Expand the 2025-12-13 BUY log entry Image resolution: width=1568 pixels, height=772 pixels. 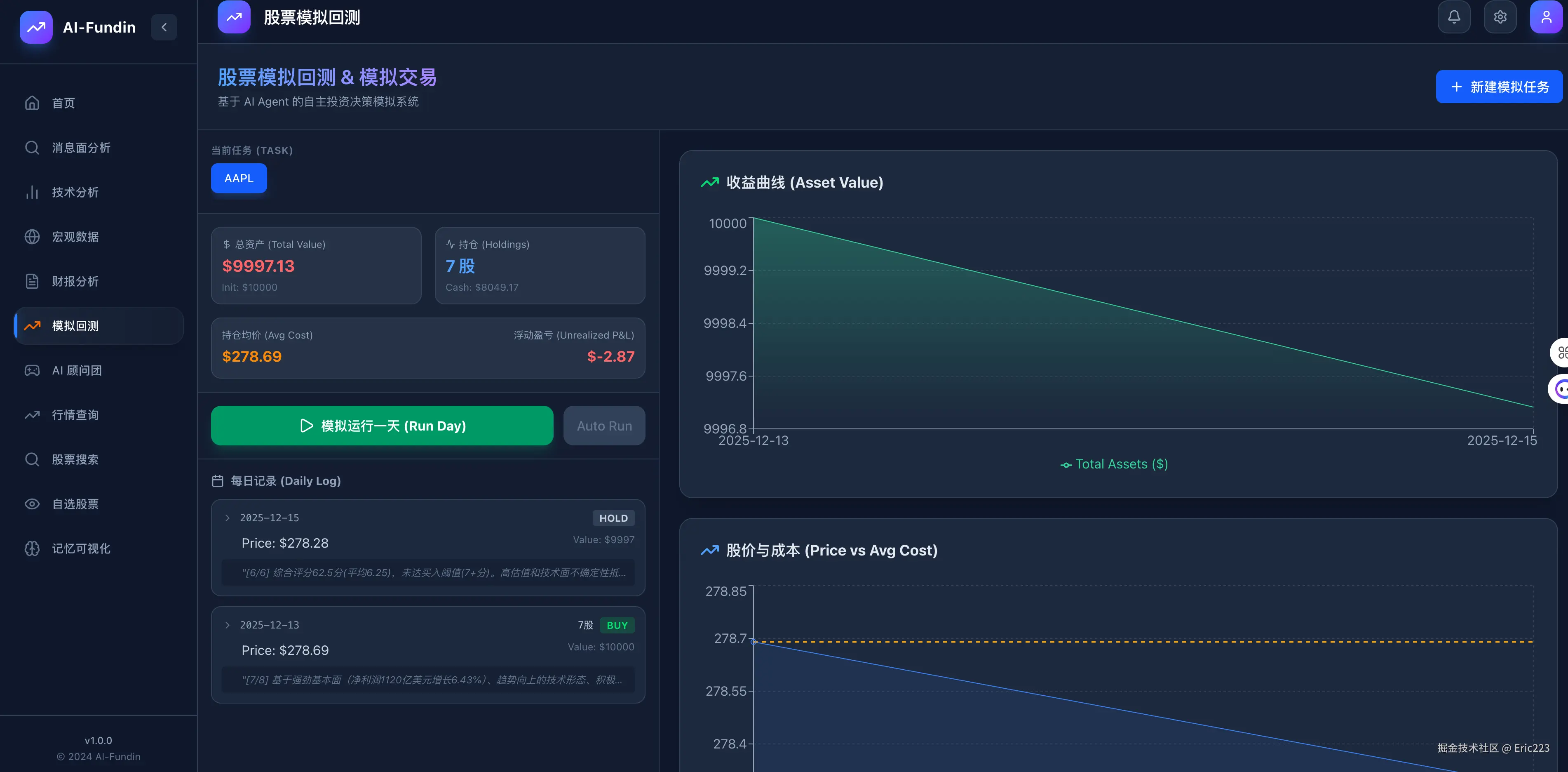click(228, 625)
